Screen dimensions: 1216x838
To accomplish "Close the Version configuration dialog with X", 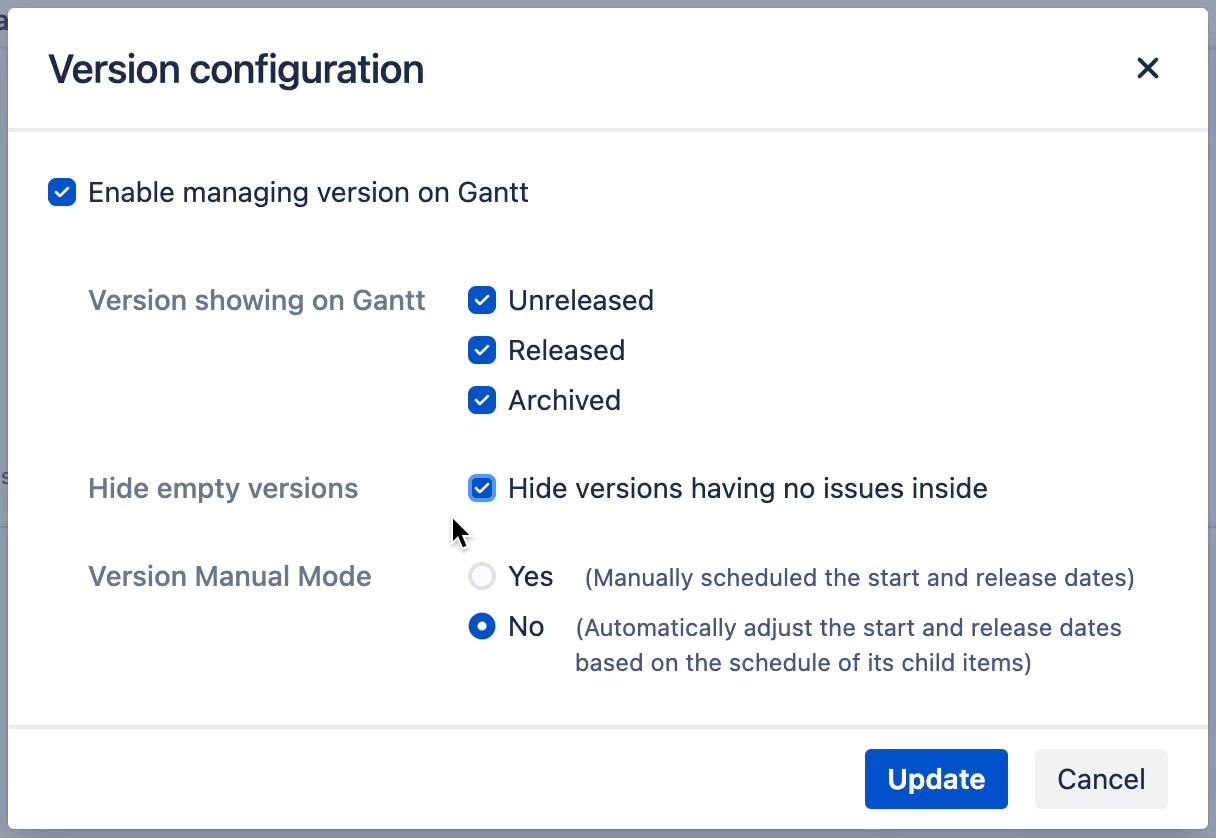I will coord(1147,68).
